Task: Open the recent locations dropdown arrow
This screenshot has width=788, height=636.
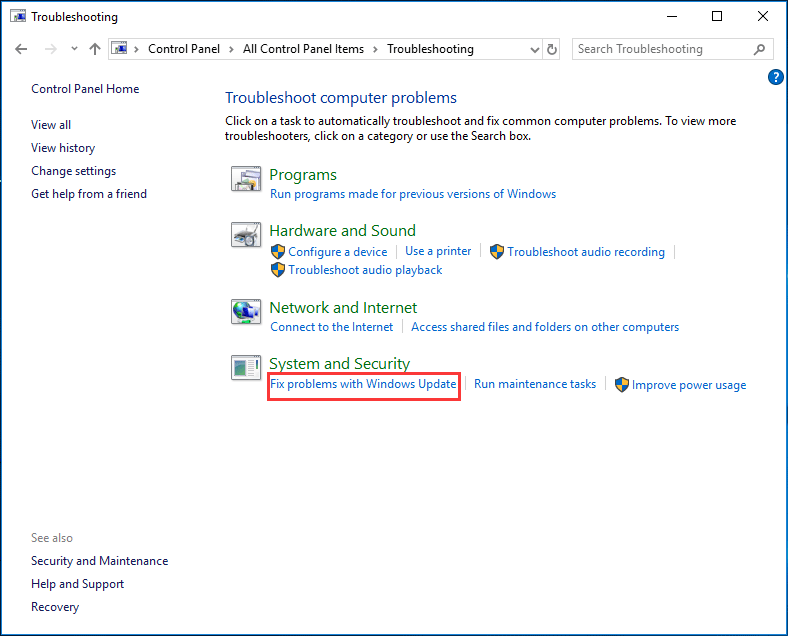Action: 73,49
